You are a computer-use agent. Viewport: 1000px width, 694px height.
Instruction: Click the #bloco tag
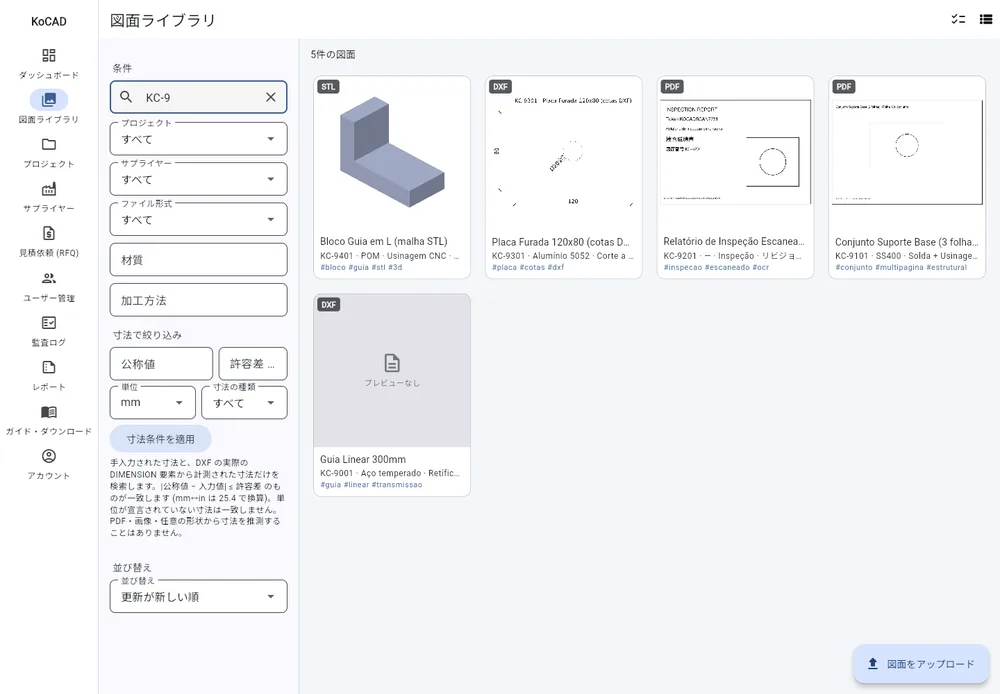coord(333,267)
